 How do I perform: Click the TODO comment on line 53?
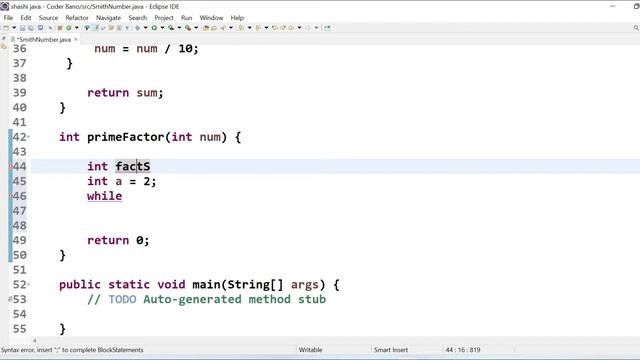(207, 299)
